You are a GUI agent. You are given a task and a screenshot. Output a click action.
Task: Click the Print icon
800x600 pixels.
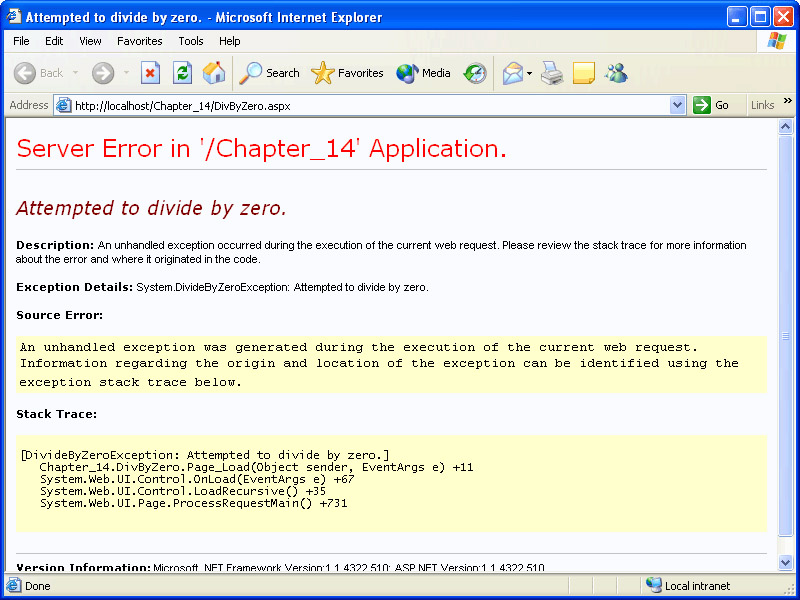click(x=552, y=73)
